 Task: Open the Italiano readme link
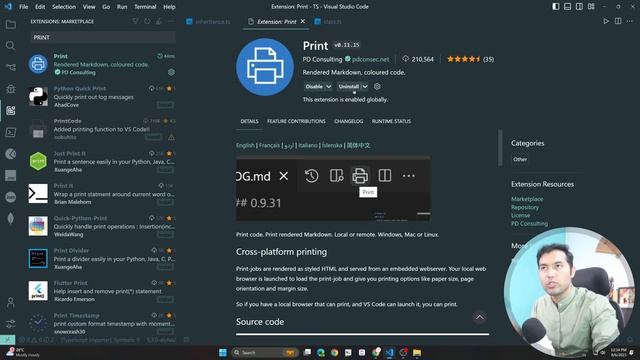(308, 145)
